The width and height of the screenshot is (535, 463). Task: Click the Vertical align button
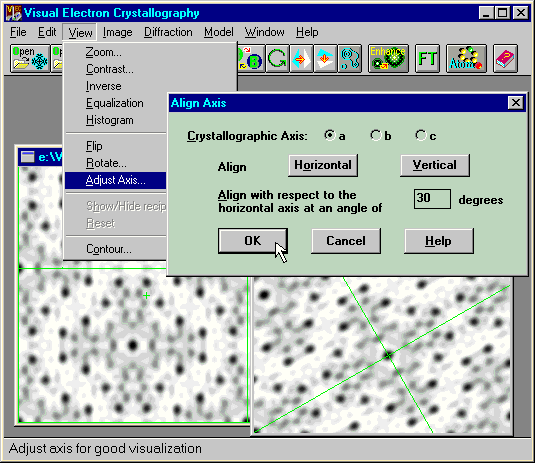tap(435, 165)
